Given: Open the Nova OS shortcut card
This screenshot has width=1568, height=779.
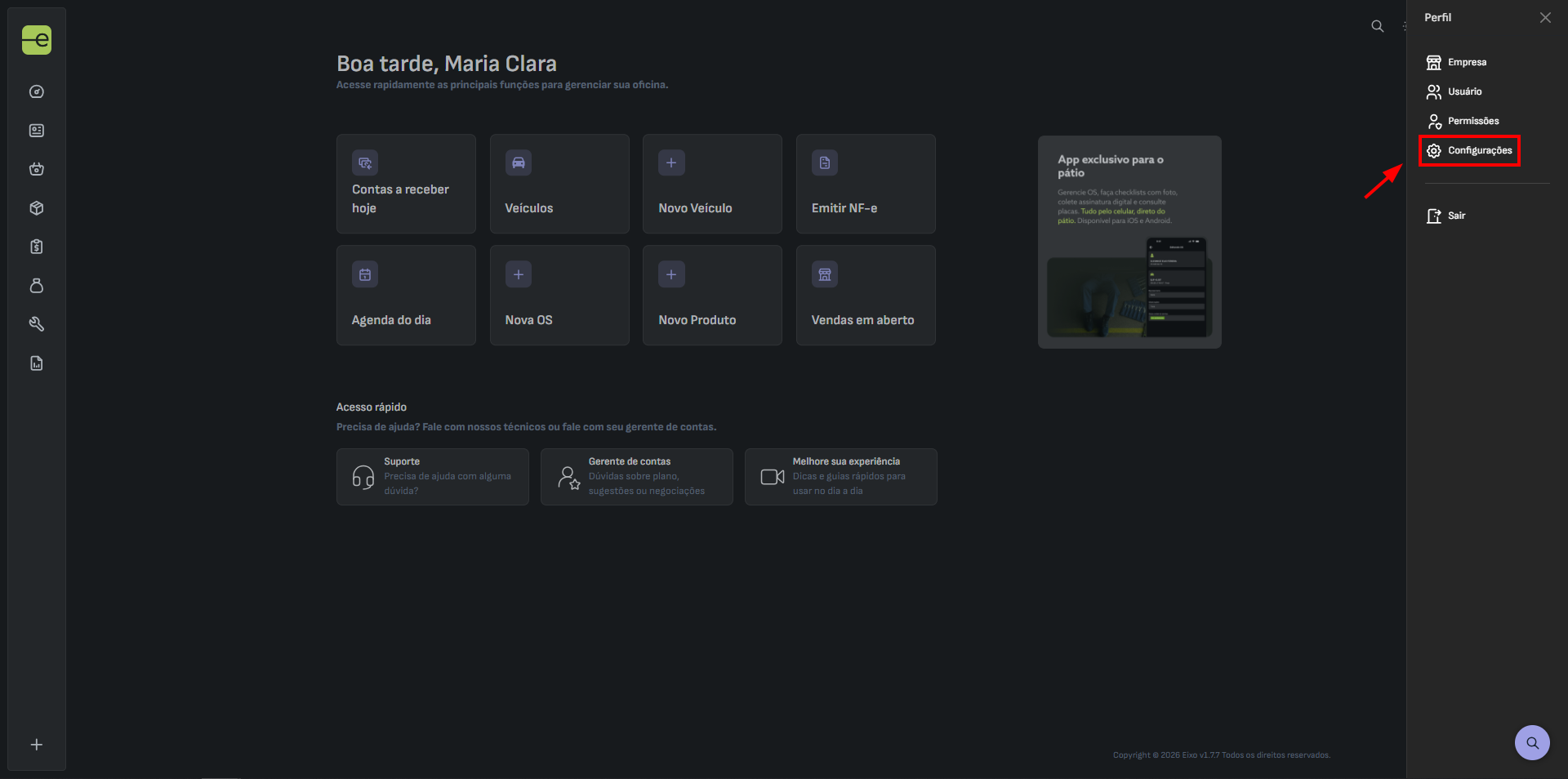Looking at the screenshot, I should click(559, 296).
